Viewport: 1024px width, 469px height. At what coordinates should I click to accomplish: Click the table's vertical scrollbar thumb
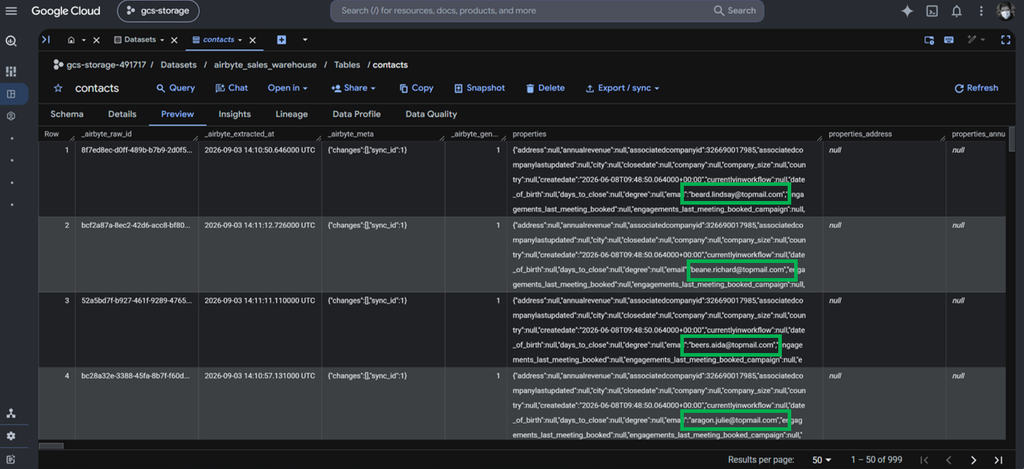[1012, 138]
